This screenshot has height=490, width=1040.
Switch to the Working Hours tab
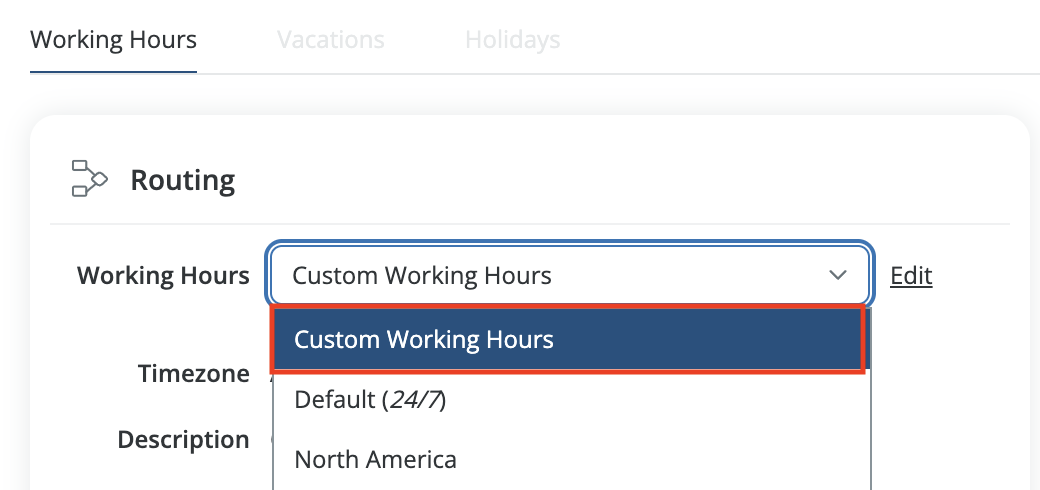[x=113, y=40]
